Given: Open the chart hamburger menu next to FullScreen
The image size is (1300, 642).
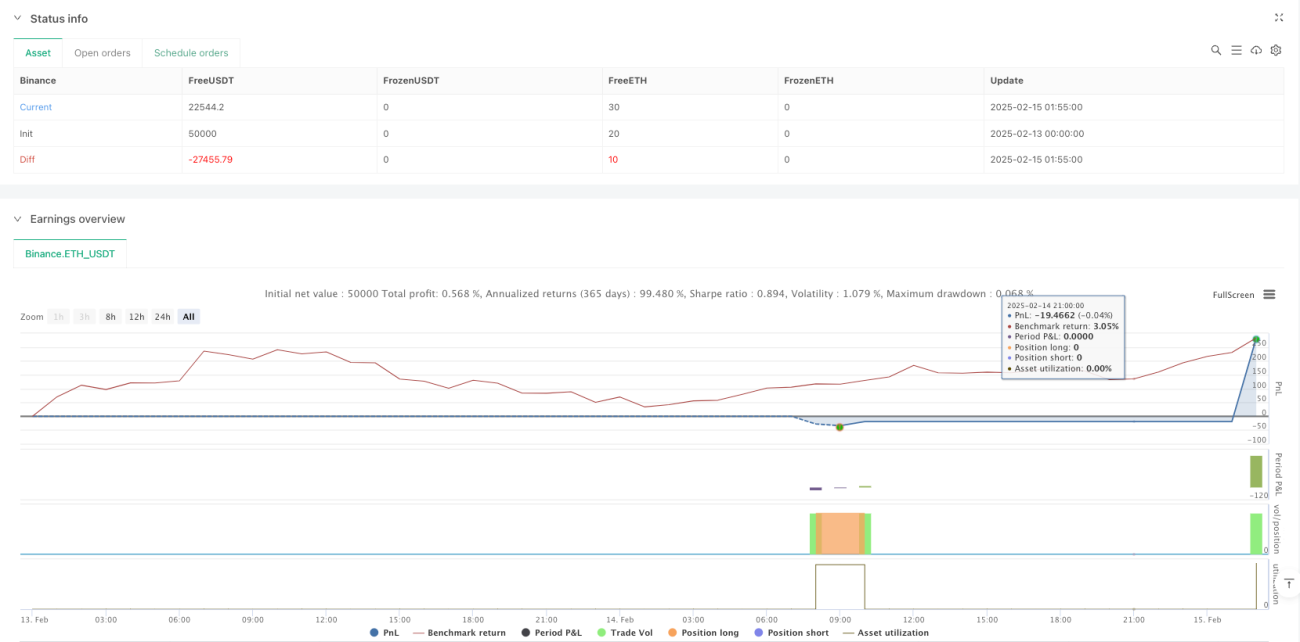Looking at the screenshot, I should pyautogui.click(x=1269, y=295).
